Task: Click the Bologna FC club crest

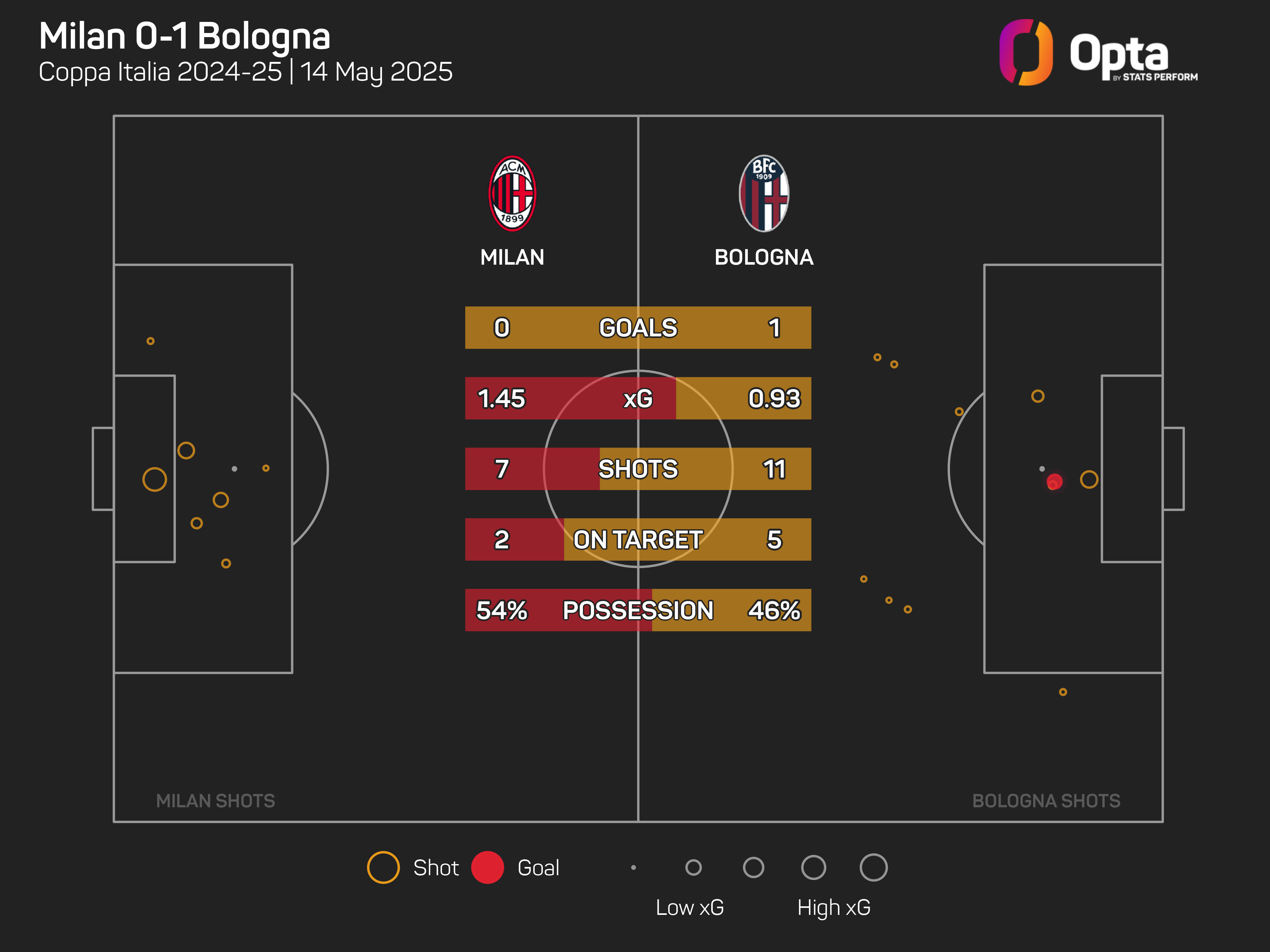Action: click(764, 193)
